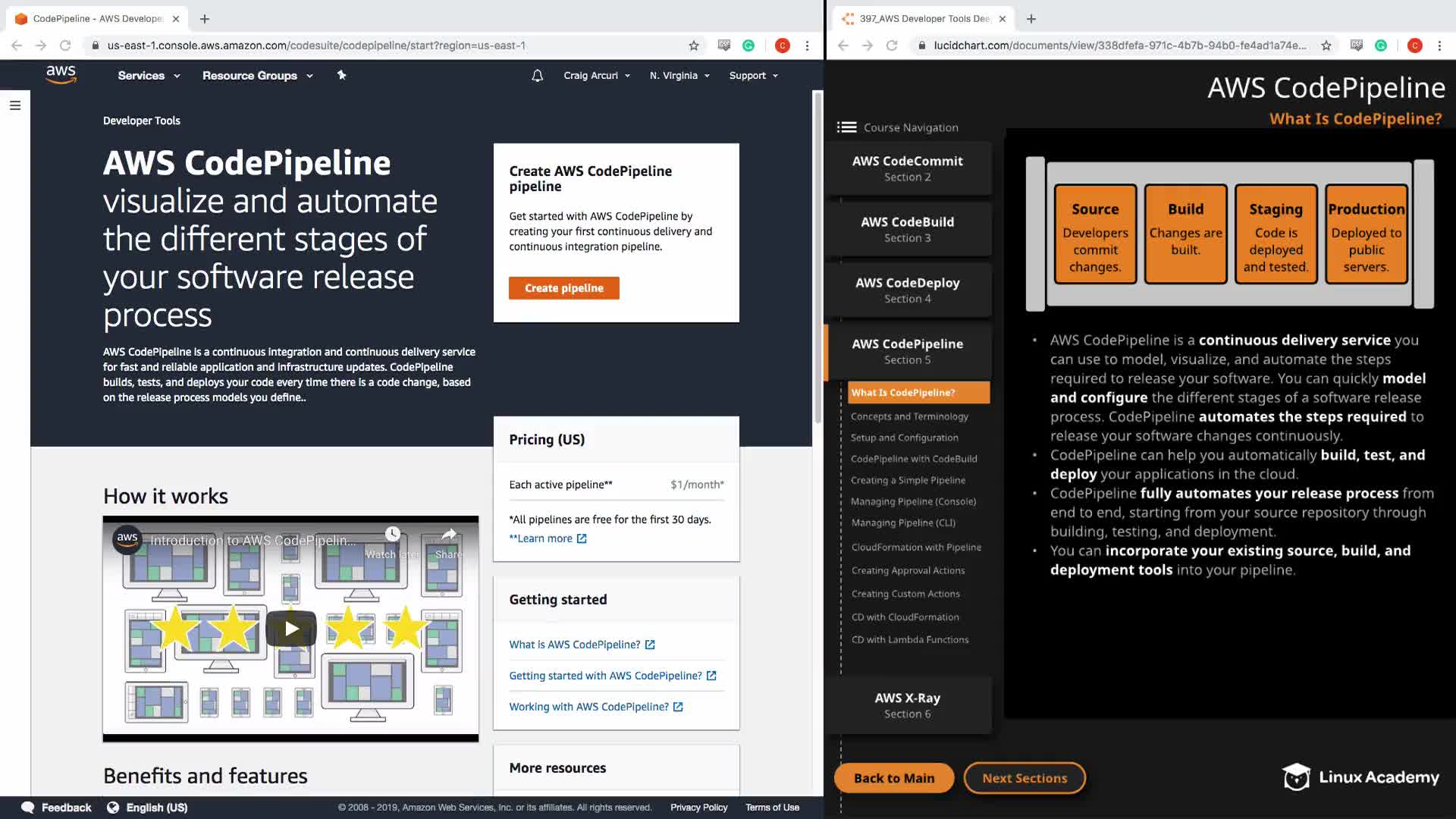Open AWS CodeBuild Section 3
The height and width of the screenshot is (819, 1456).
(x=907, y=229)
